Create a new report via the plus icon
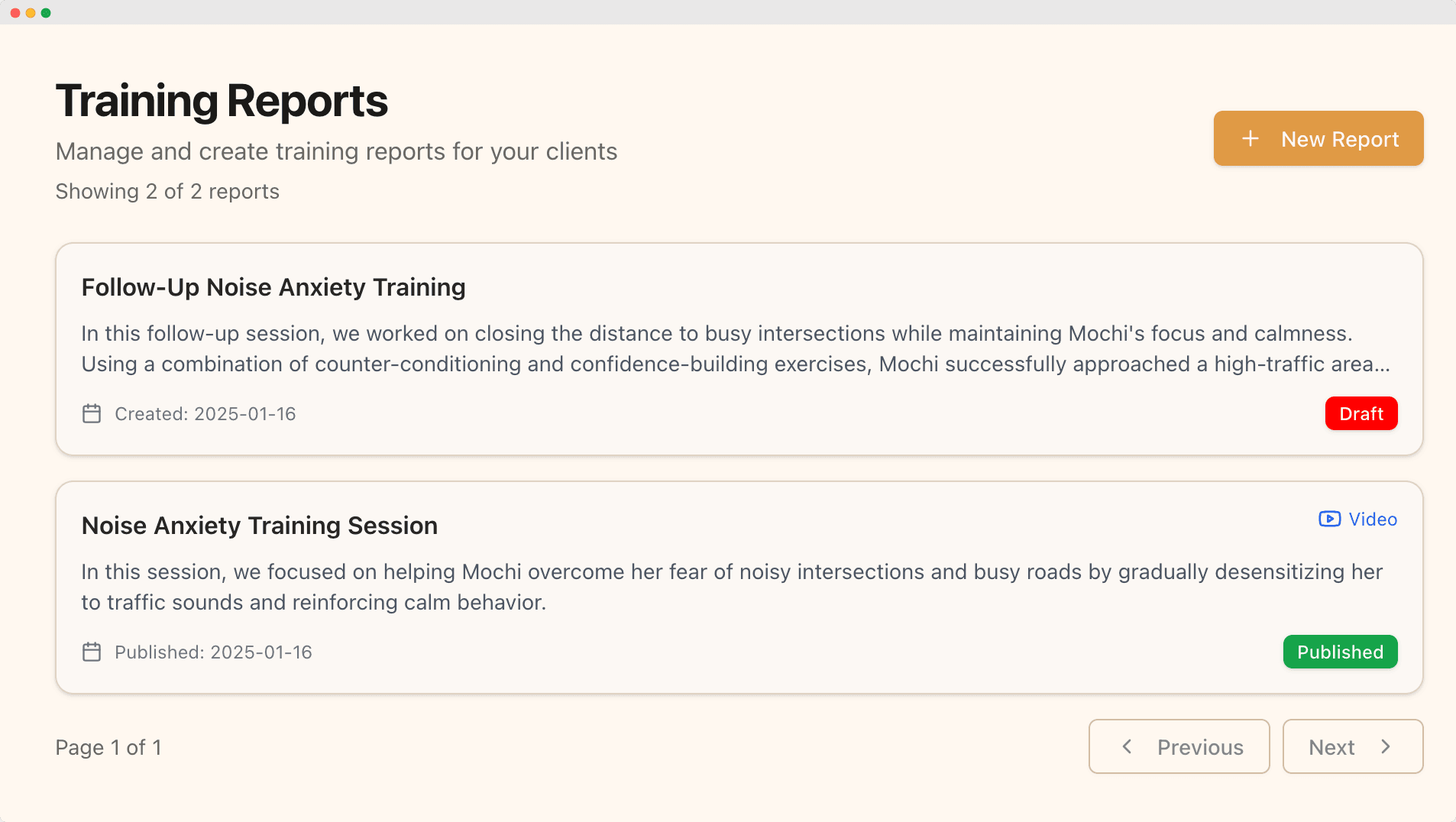This screenshot has height=822, width=1456. coord(1250,138)
